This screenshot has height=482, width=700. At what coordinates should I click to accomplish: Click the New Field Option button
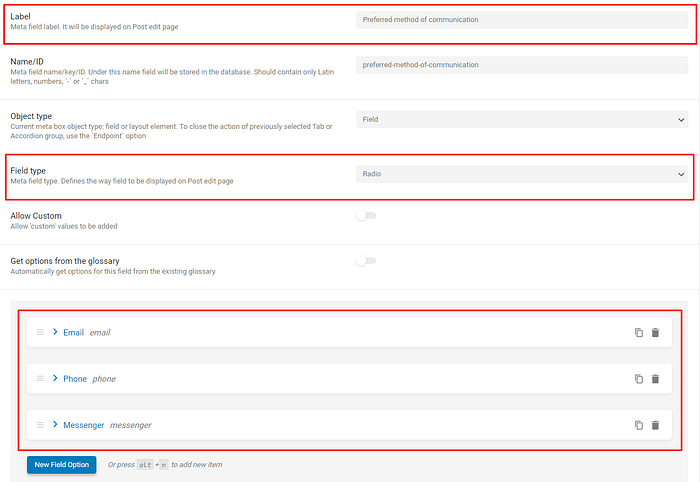point(62,465)
